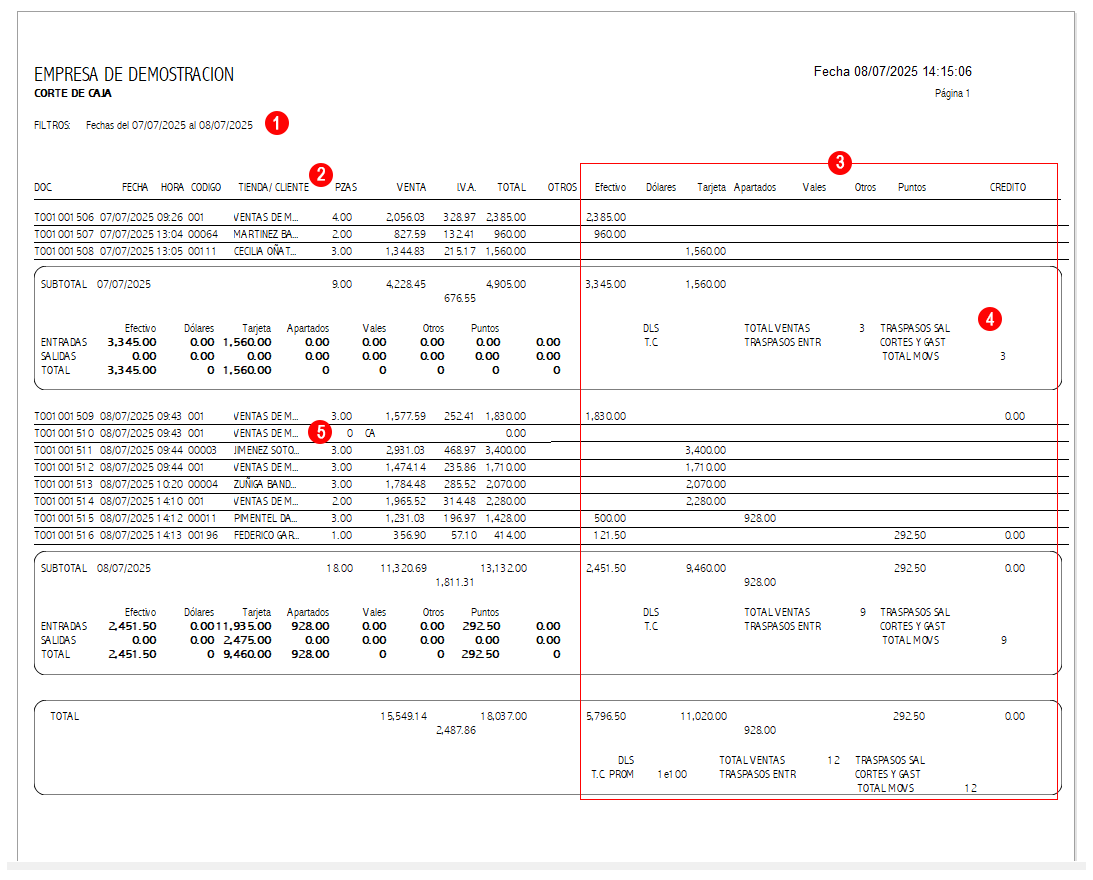The height and width of the screenshot is (880, 1093).
Task: Select document T001 001 508
Action: coord(64,251)
